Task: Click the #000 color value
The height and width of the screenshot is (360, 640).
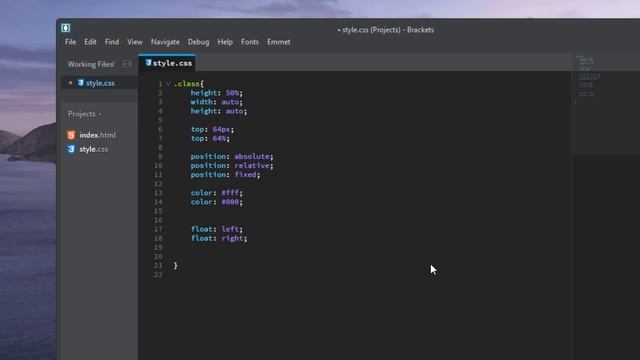Action: [x=230, y=202]
